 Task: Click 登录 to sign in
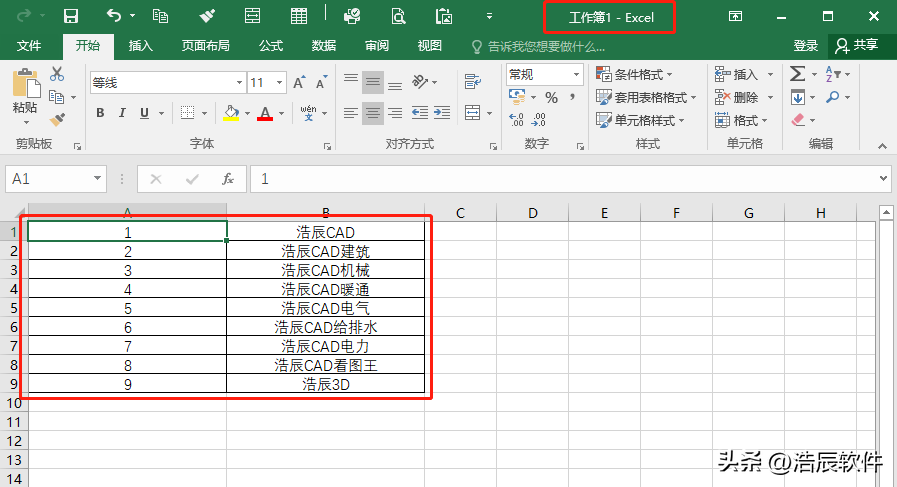point(805,46)
